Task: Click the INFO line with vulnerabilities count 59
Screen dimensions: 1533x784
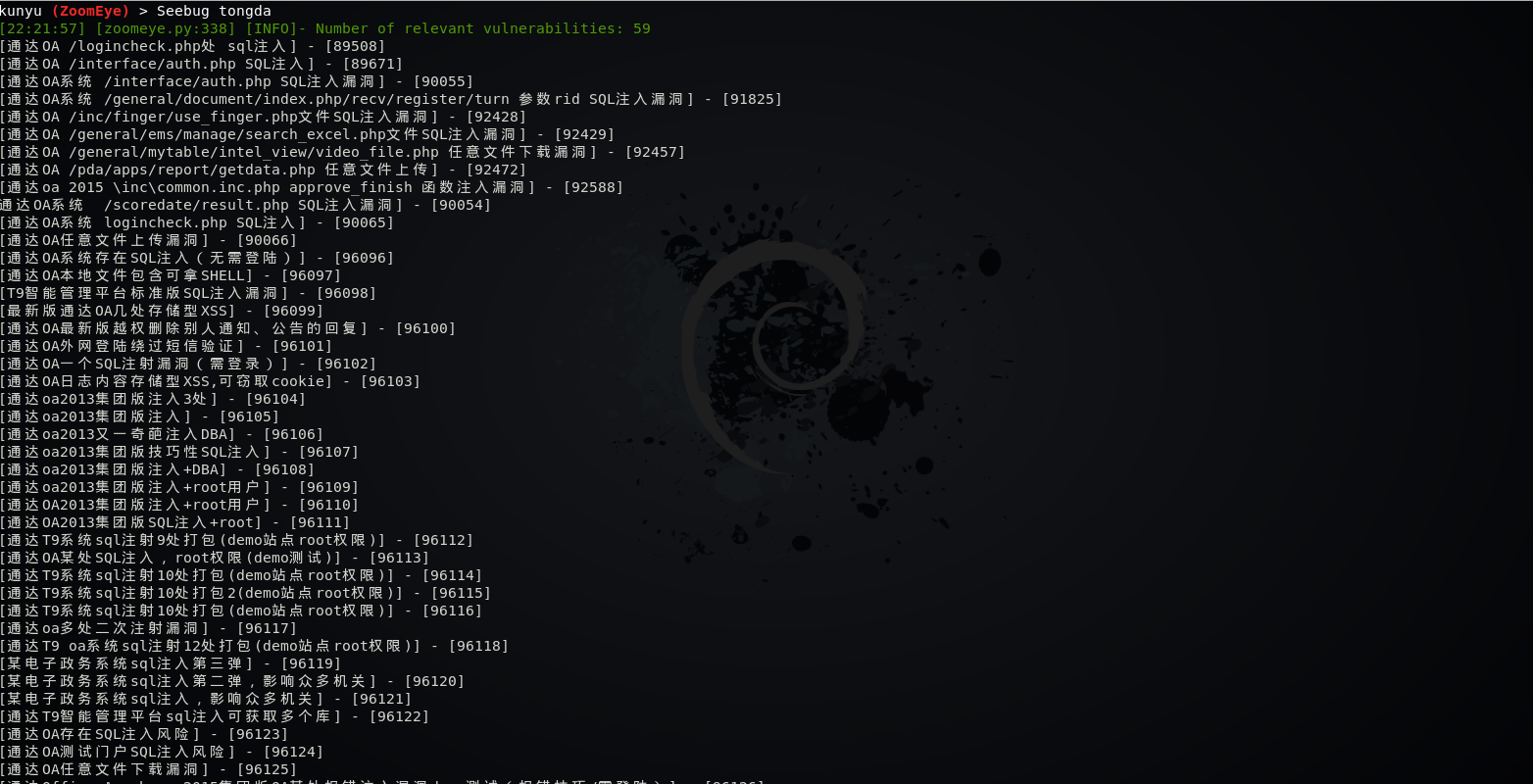Action: point(325,28)
